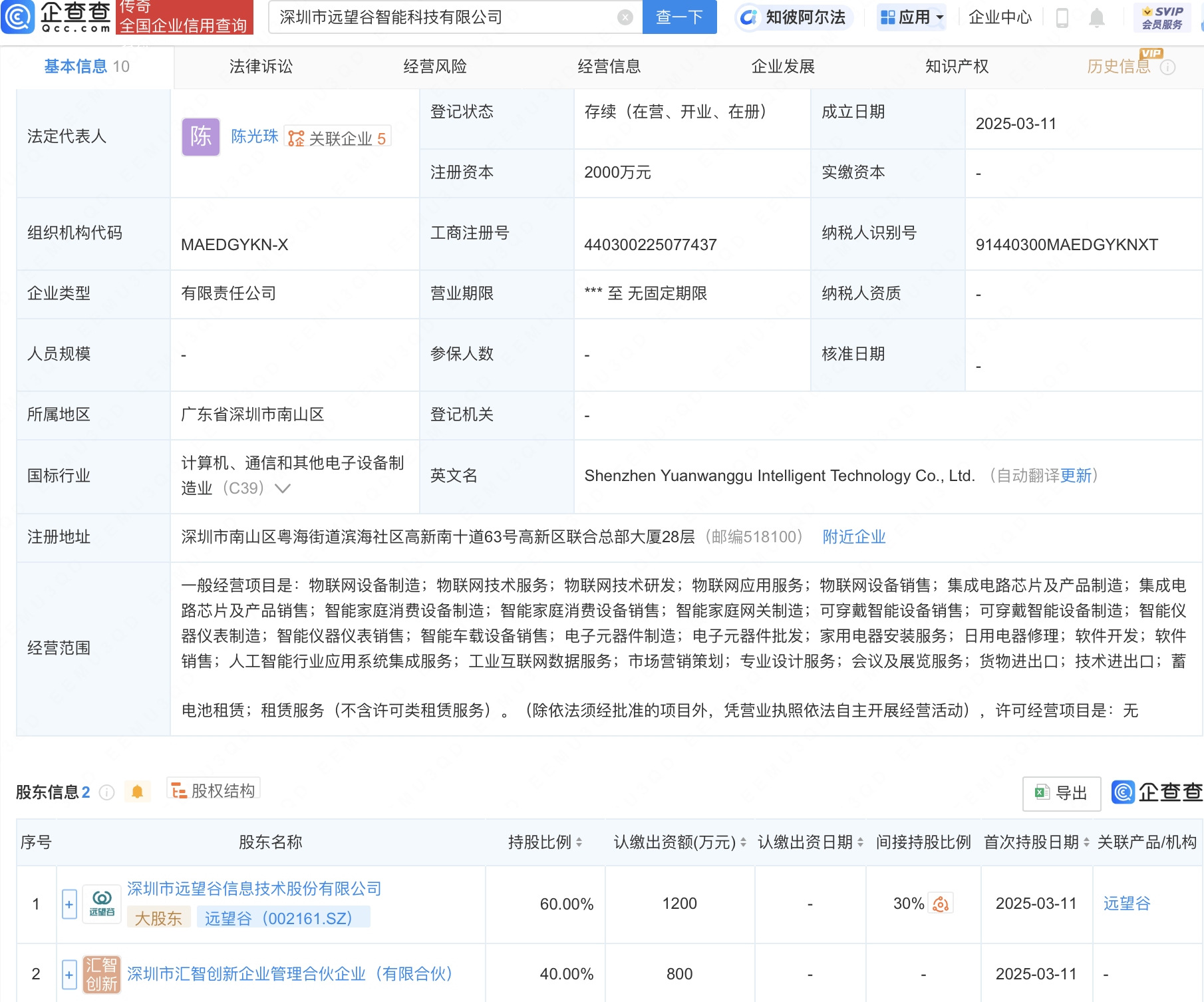This screenshot has width=1204, height=1002.
Task: Click info icon next to 历史信息
Action: pos(1168,67)
